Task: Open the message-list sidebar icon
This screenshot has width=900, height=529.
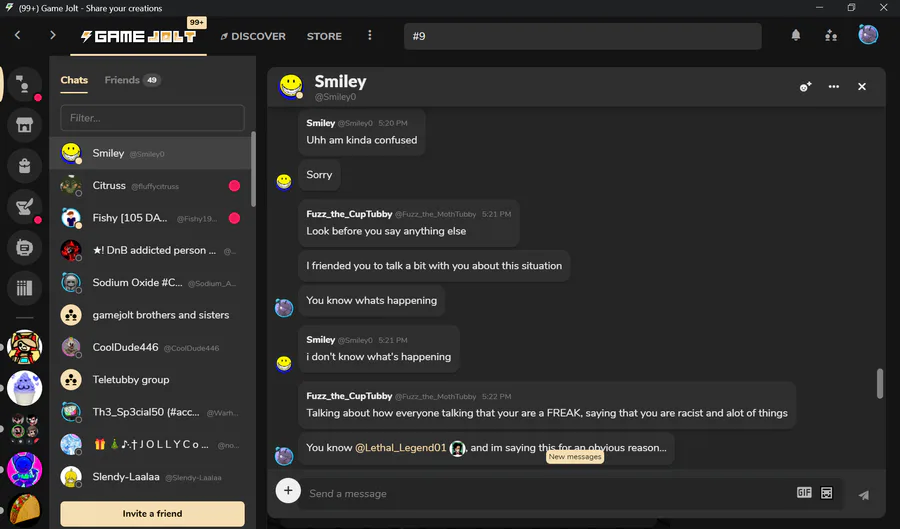Action: point(24,247)
